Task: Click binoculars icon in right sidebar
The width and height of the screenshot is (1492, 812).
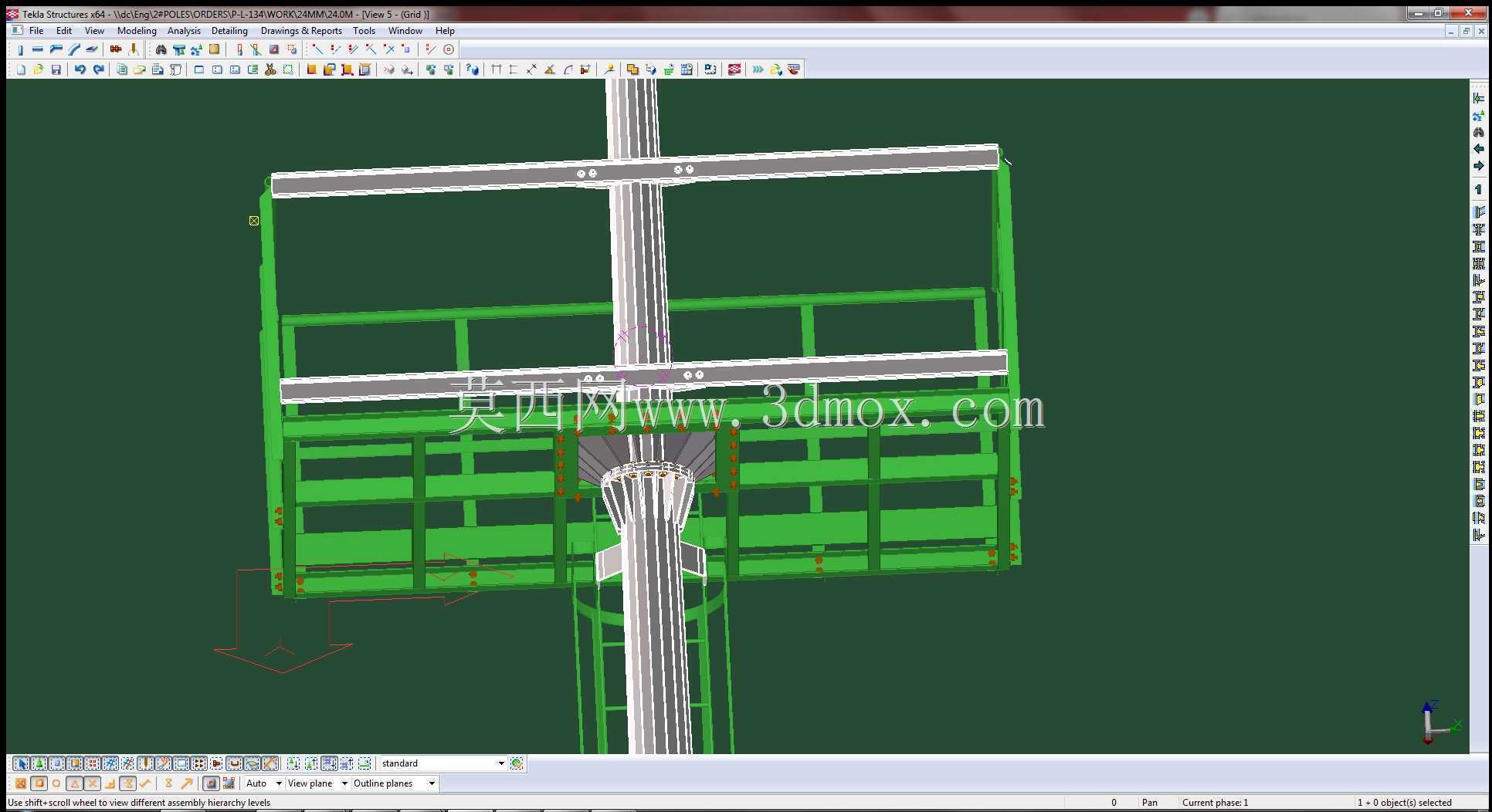Action: pyautogui.click(x=1479, y=132)
